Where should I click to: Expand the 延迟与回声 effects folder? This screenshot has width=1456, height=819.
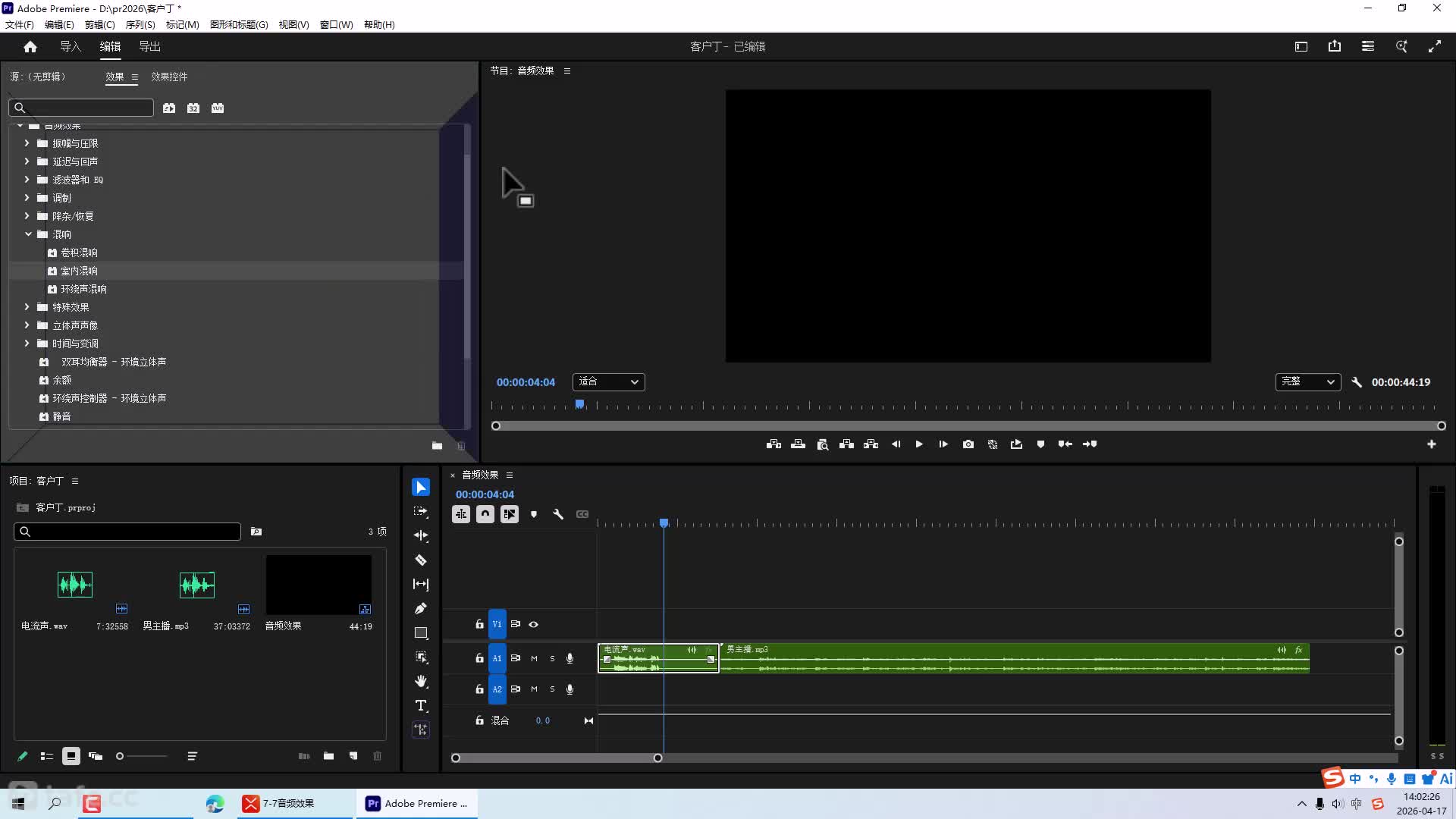27,162
